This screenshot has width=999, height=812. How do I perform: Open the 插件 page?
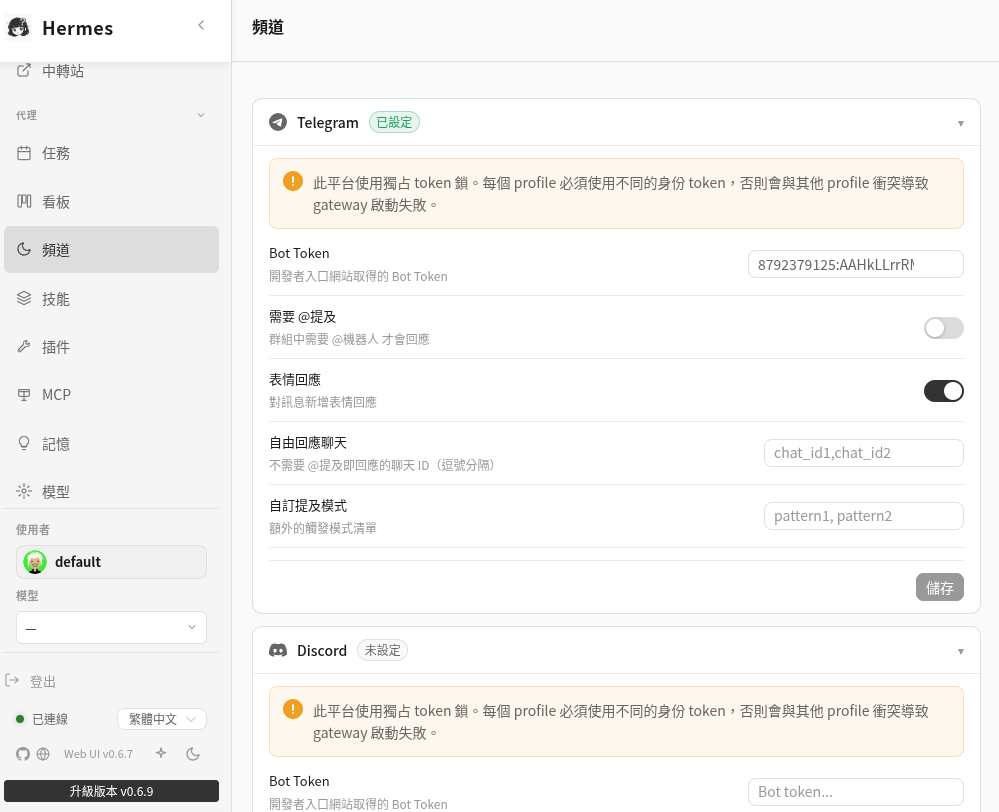(111, 347)
